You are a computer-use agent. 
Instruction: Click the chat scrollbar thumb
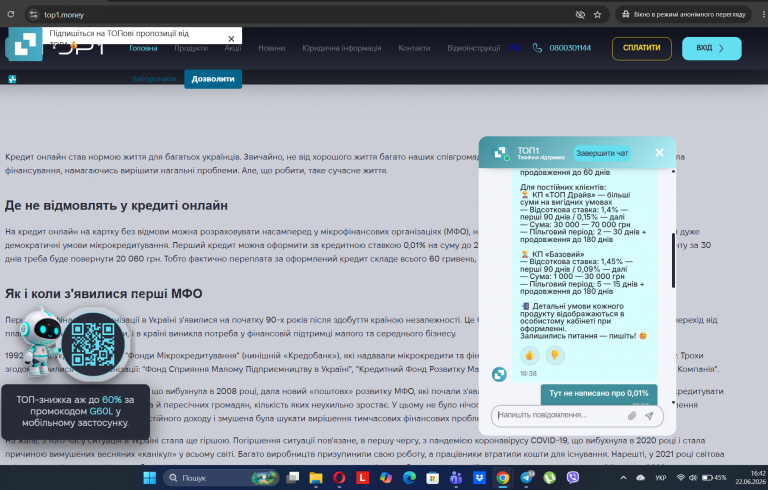pyautogui.click(x=673, y=260)
